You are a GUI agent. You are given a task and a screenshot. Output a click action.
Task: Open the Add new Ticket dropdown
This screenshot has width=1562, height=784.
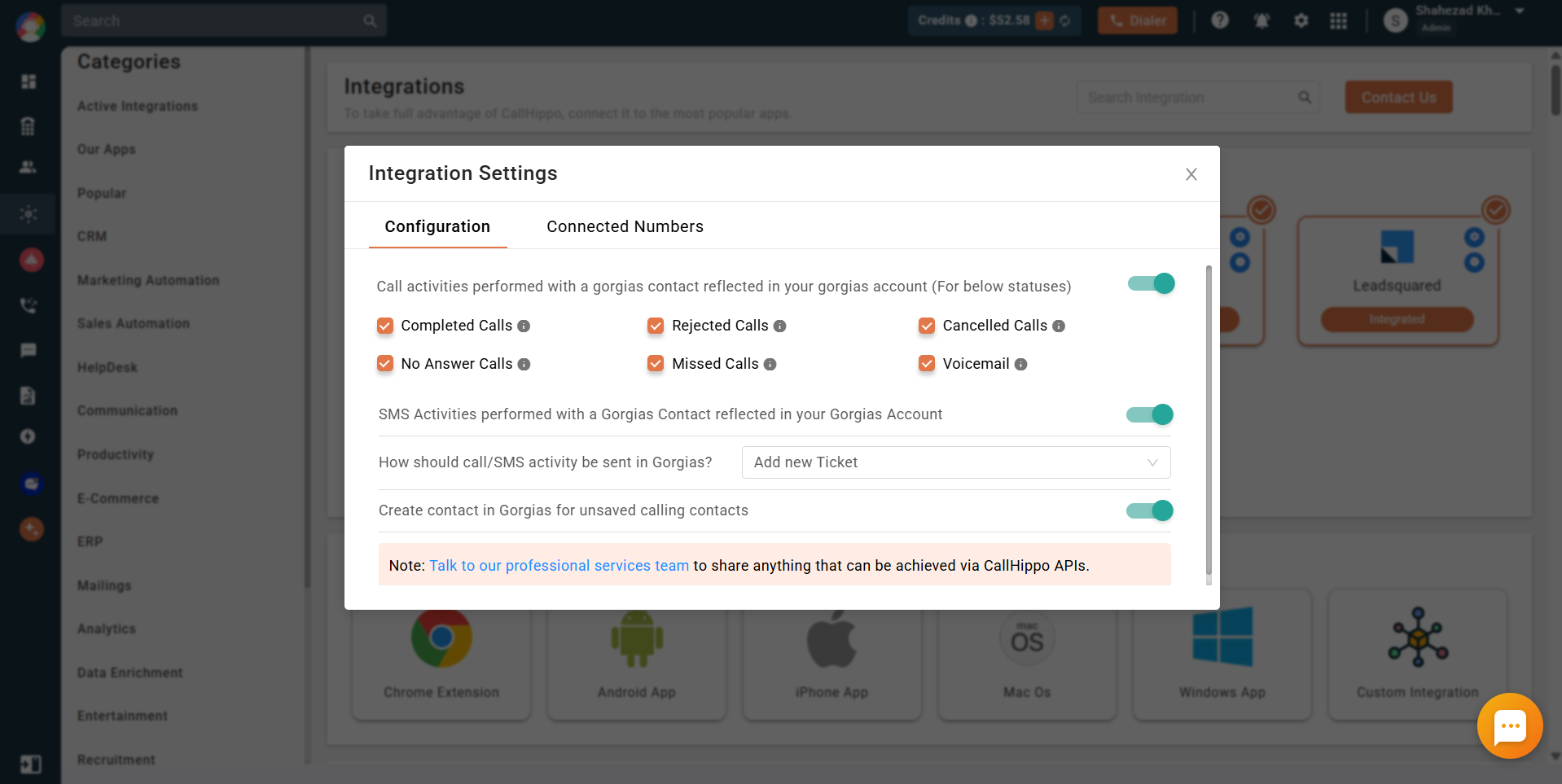click(956, 462)
